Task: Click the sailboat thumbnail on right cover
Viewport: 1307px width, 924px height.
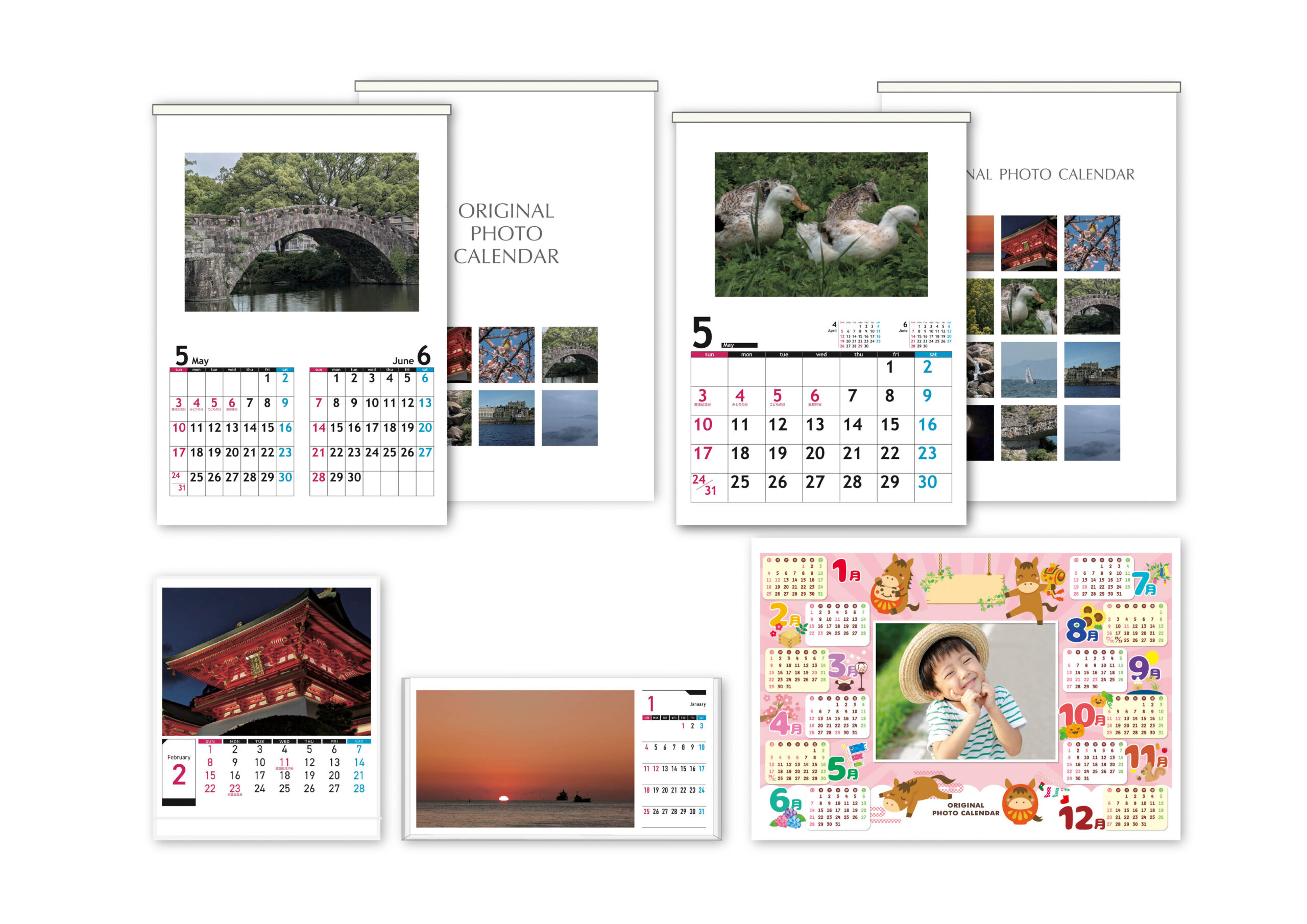Action: click(1029, 370)
